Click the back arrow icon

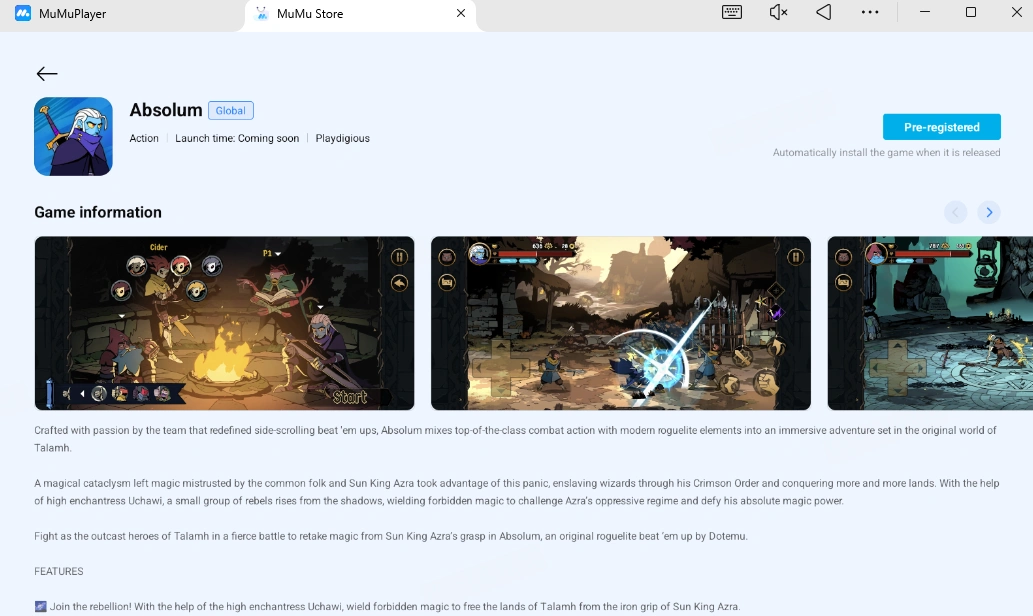click(x=47, y=74)
